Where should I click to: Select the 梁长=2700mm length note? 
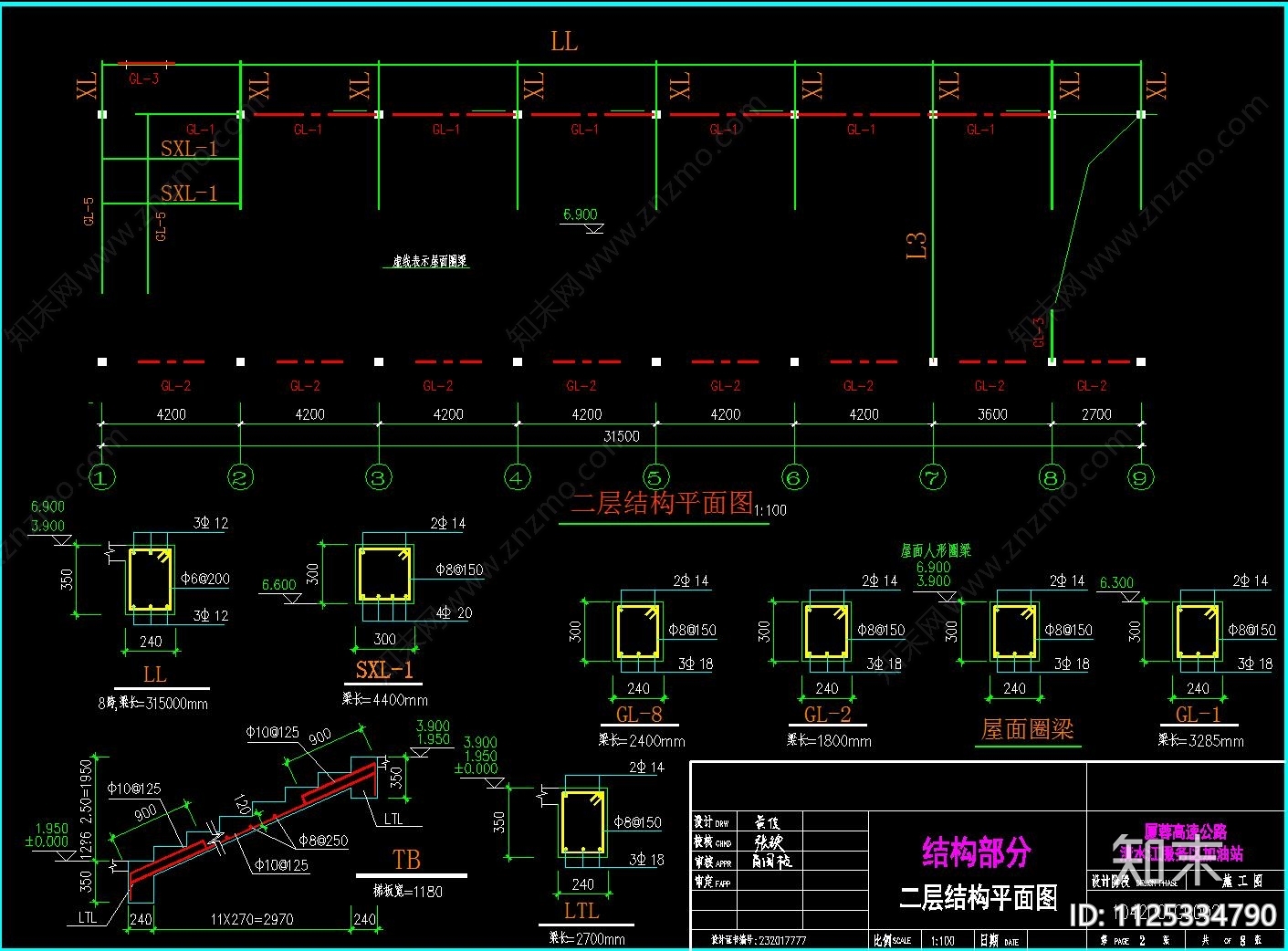587,938
